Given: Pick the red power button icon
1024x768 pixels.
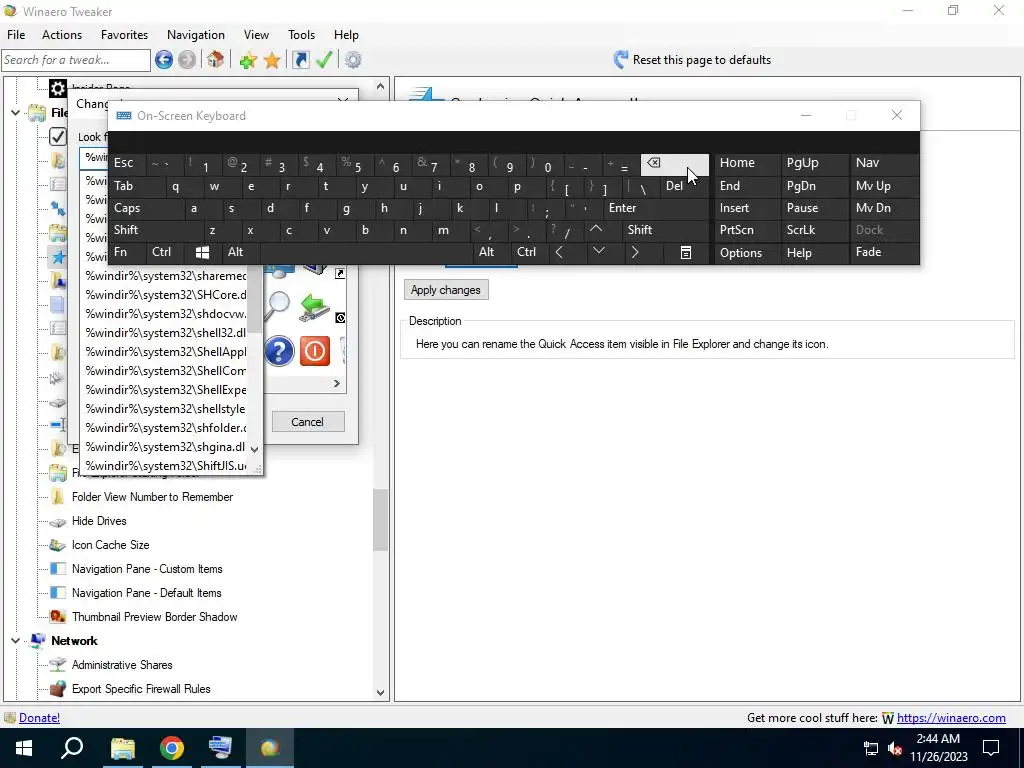Looking at the screenshot, I should 315,351.
